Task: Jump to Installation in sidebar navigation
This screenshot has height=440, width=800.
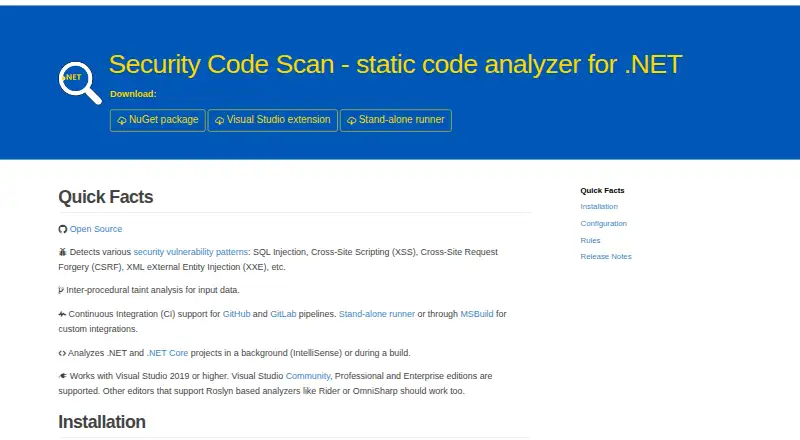Action: click(599, 206)
